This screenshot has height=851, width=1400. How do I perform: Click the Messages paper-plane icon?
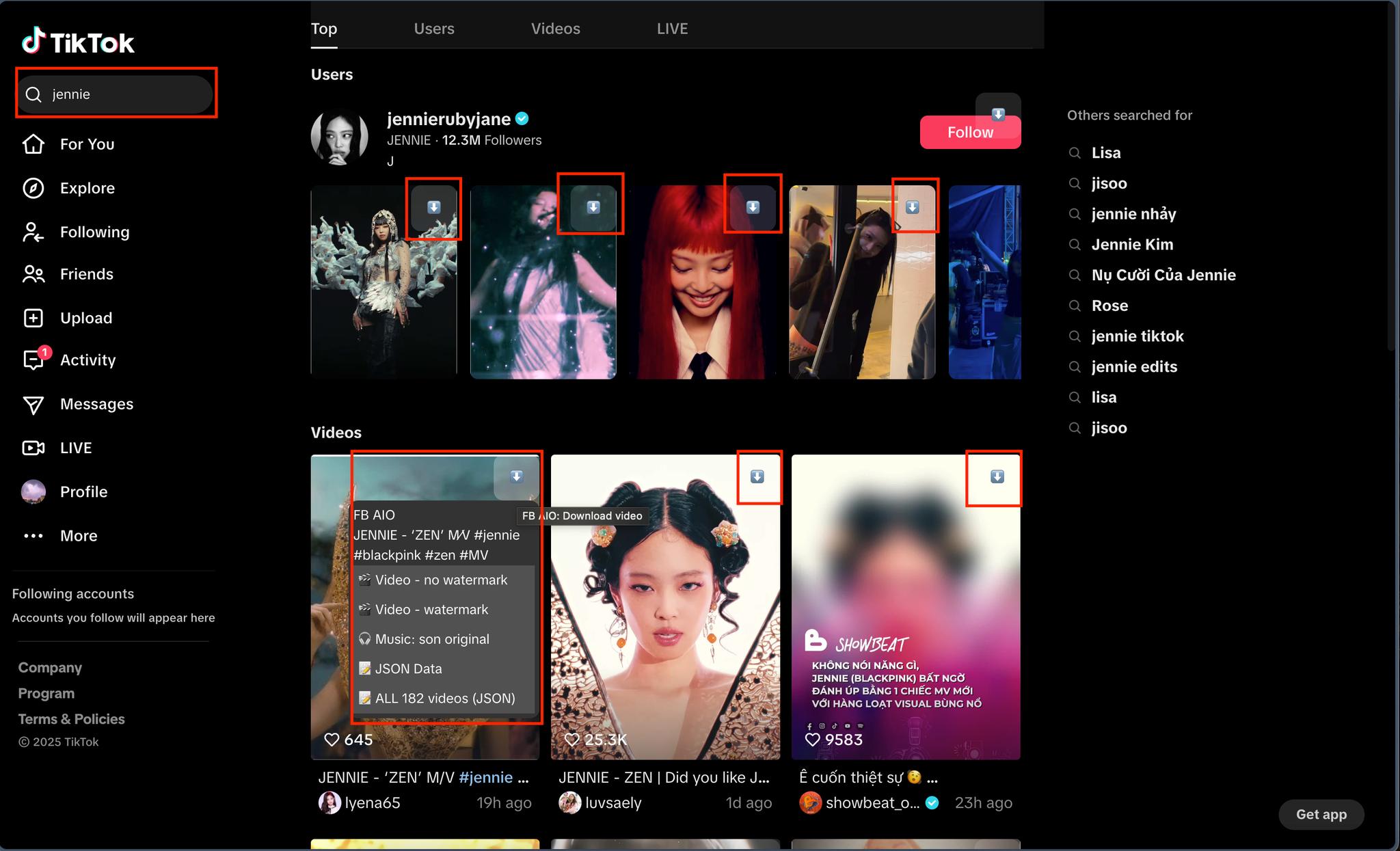33,405
